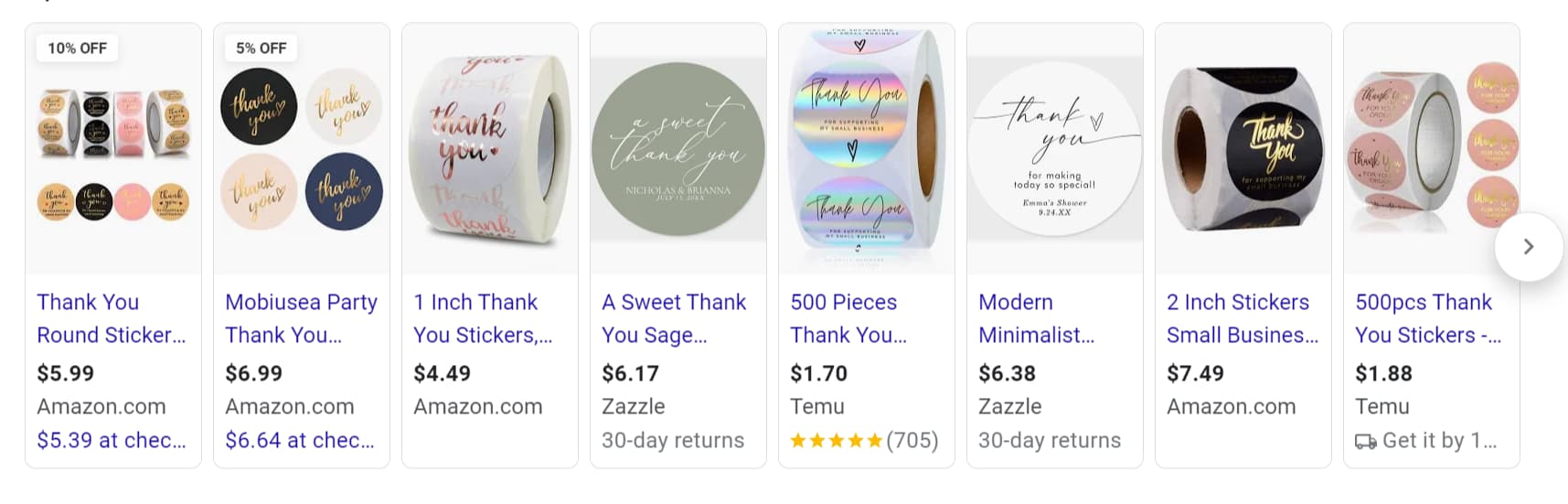
Task: Follow the Modern Minimalist title link
Action: pyautogui.click(x=1037, y=318)
